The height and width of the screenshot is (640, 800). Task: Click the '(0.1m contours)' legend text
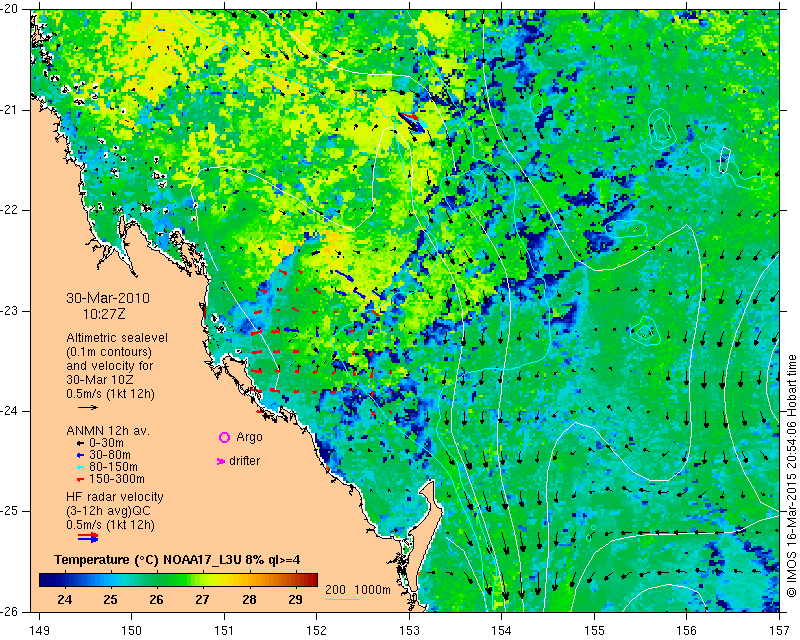tap(109, 352)
